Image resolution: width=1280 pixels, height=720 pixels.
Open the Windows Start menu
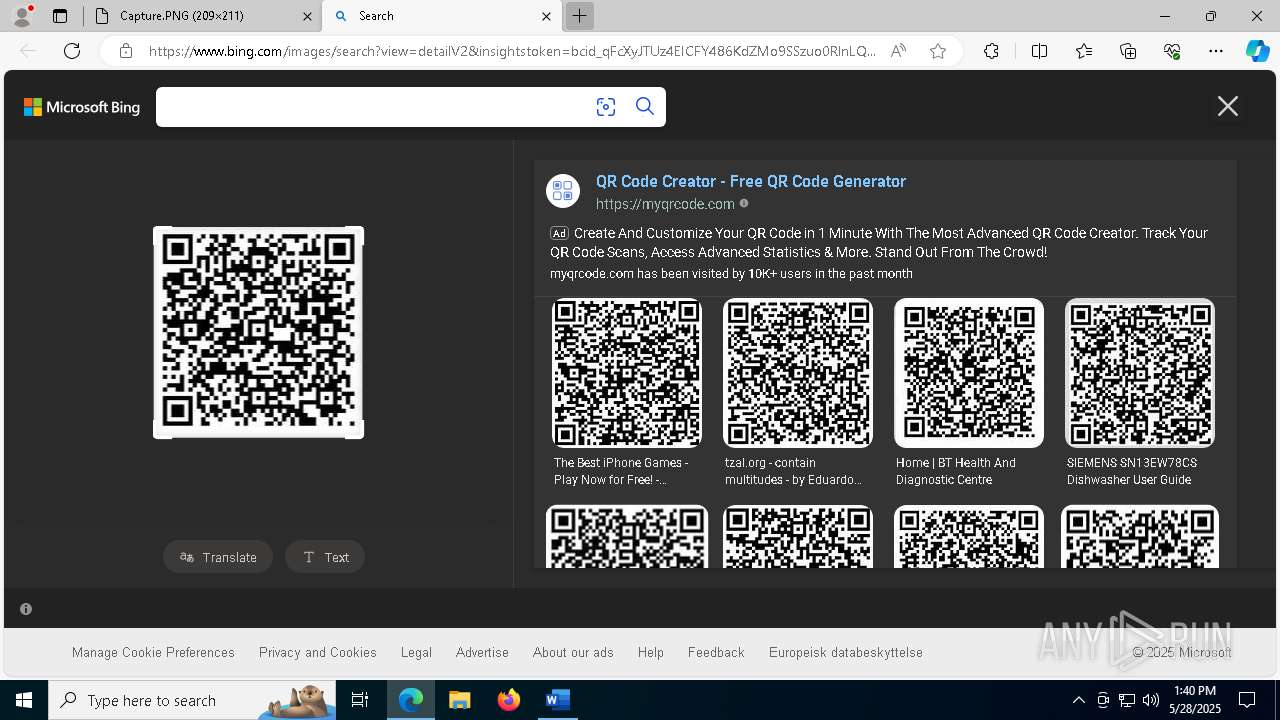point(24,700)
